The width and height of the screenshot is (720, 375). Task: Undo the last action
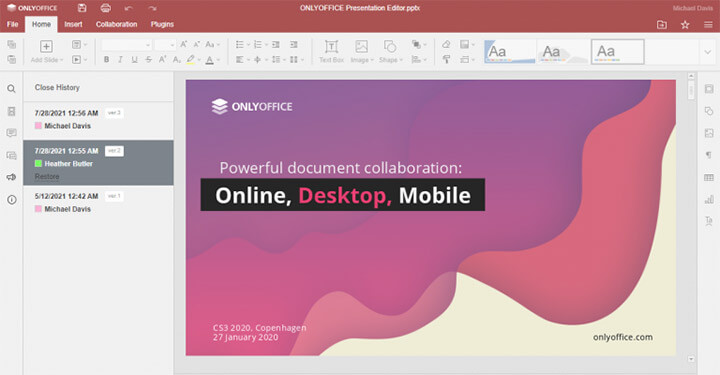129,8
